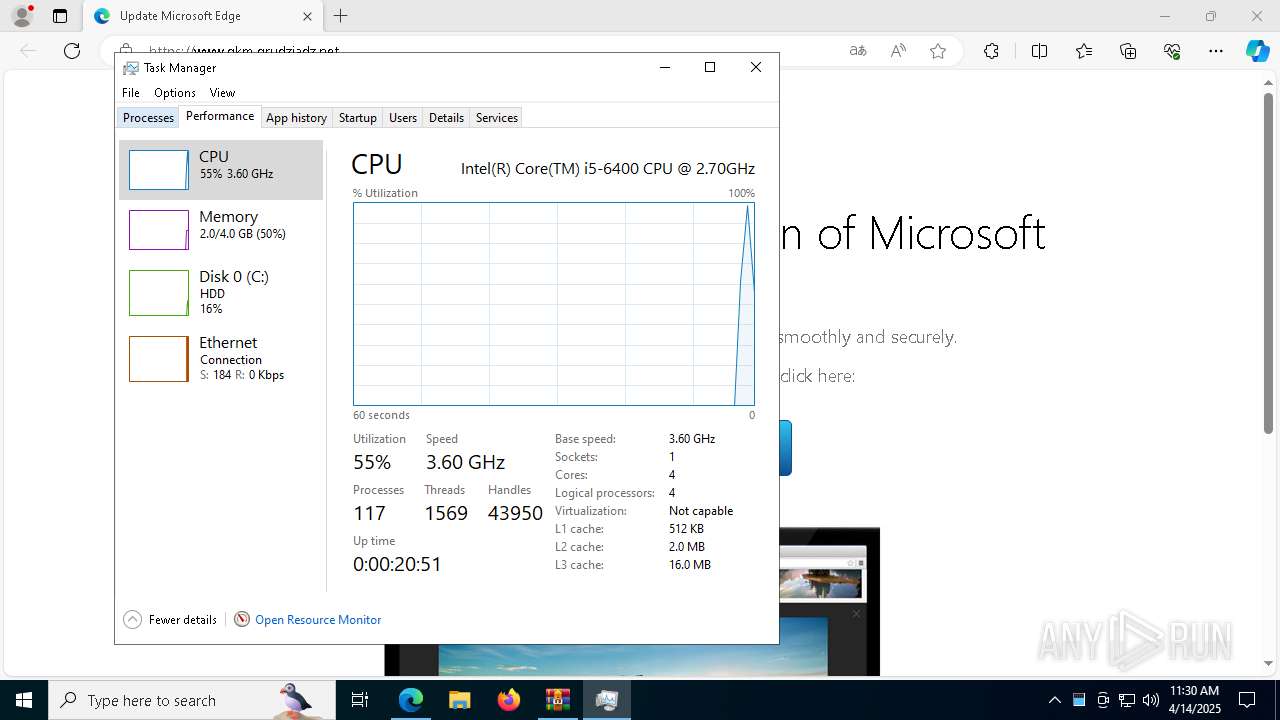This screenshot has width=1280, height=720.
Task: Click the Edge scrollbar down arrow
Action: (x=1268, y=662)
